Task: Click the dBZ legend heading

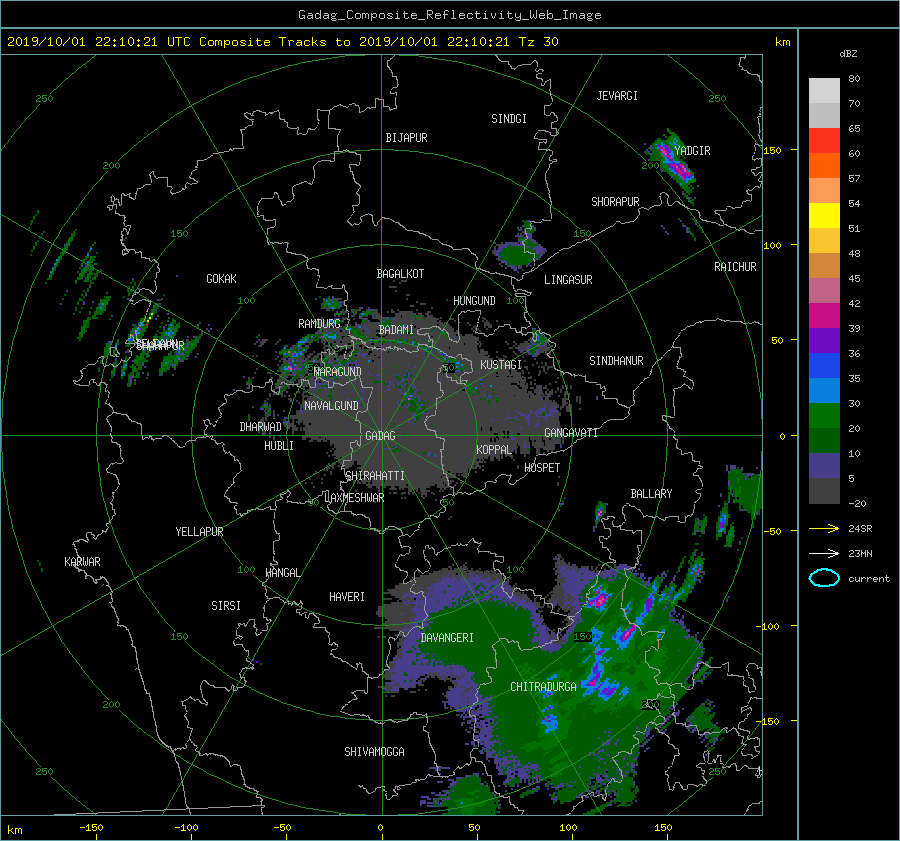Action: point(848,53)
